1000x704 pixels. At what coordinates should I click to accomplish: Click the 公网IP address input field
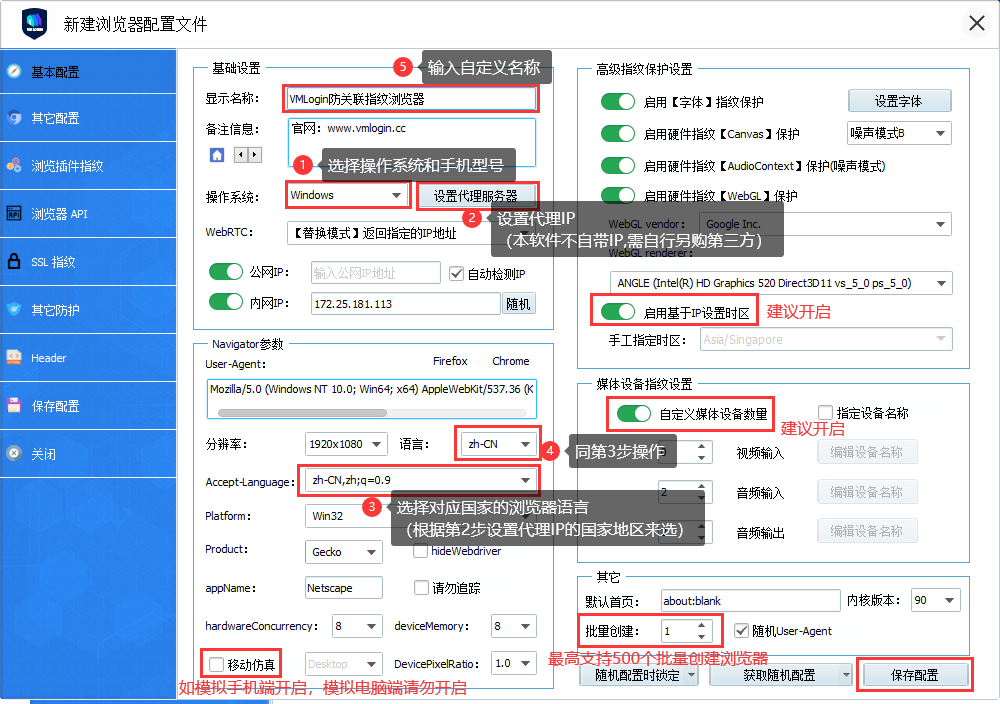click(376, 272)
